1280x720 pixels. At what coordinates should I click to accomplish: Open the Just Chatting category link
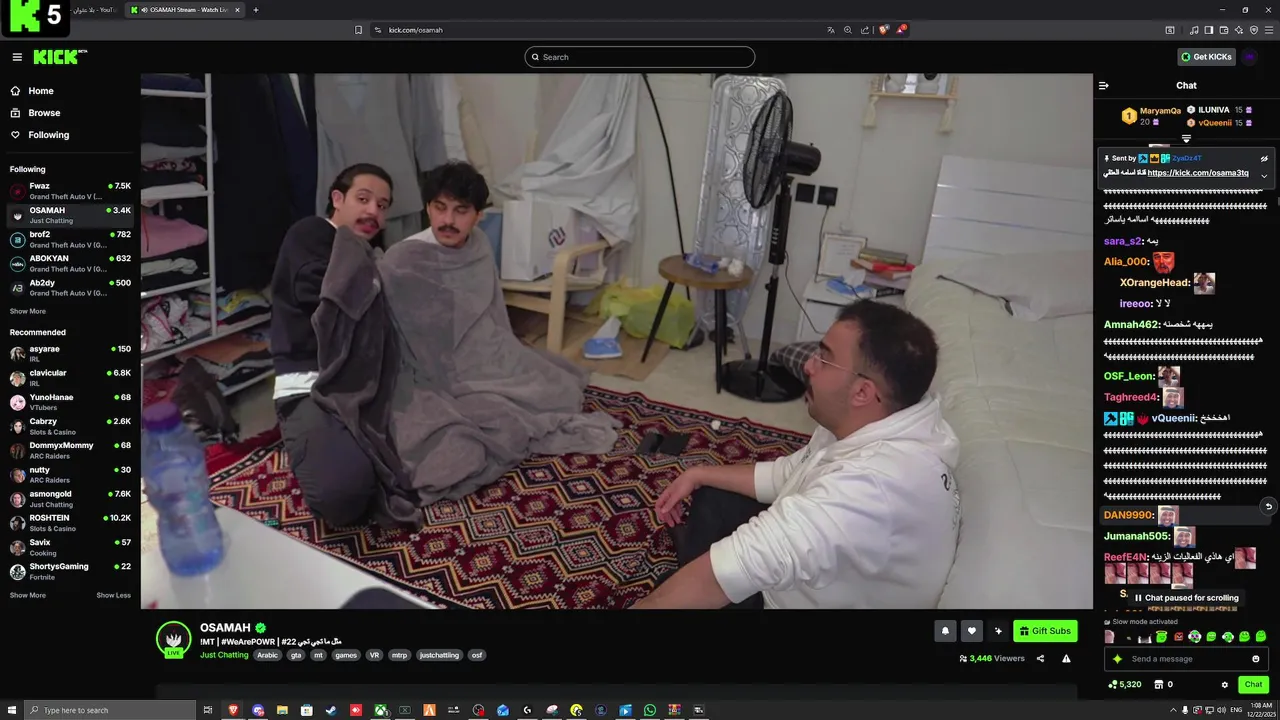click(224, 655)
